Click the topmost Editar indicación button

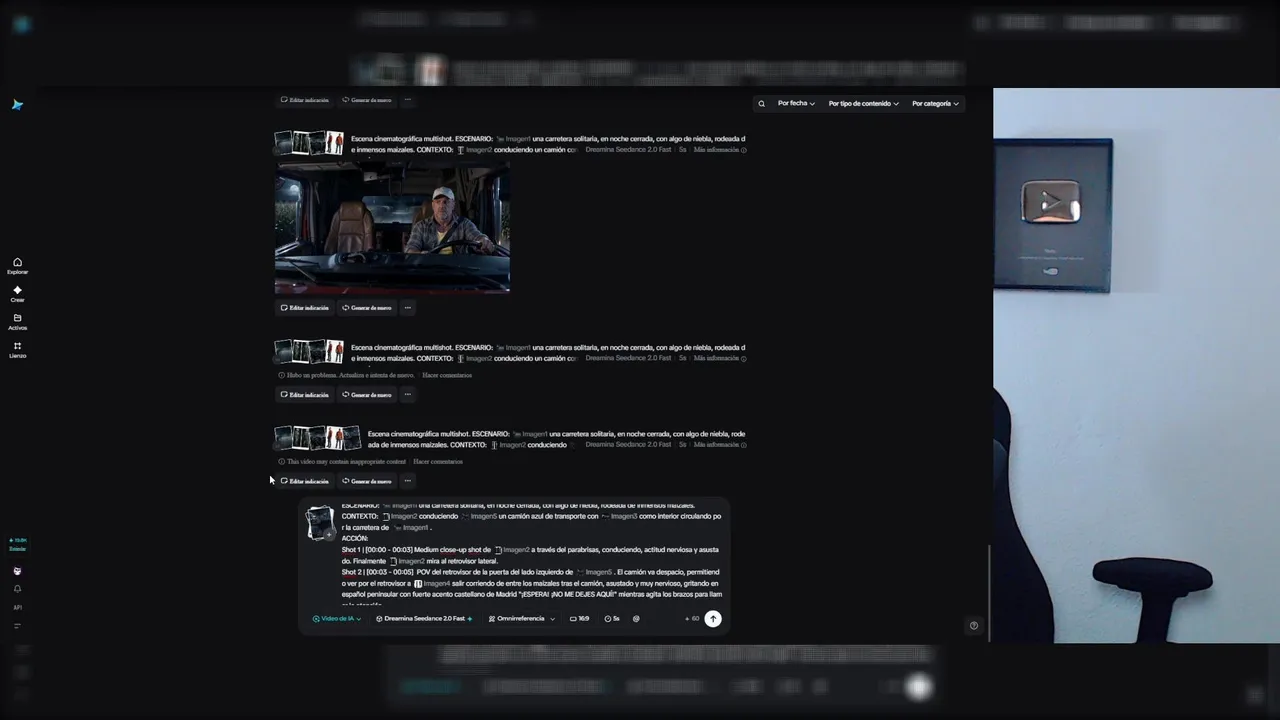[x=304, y=100]
